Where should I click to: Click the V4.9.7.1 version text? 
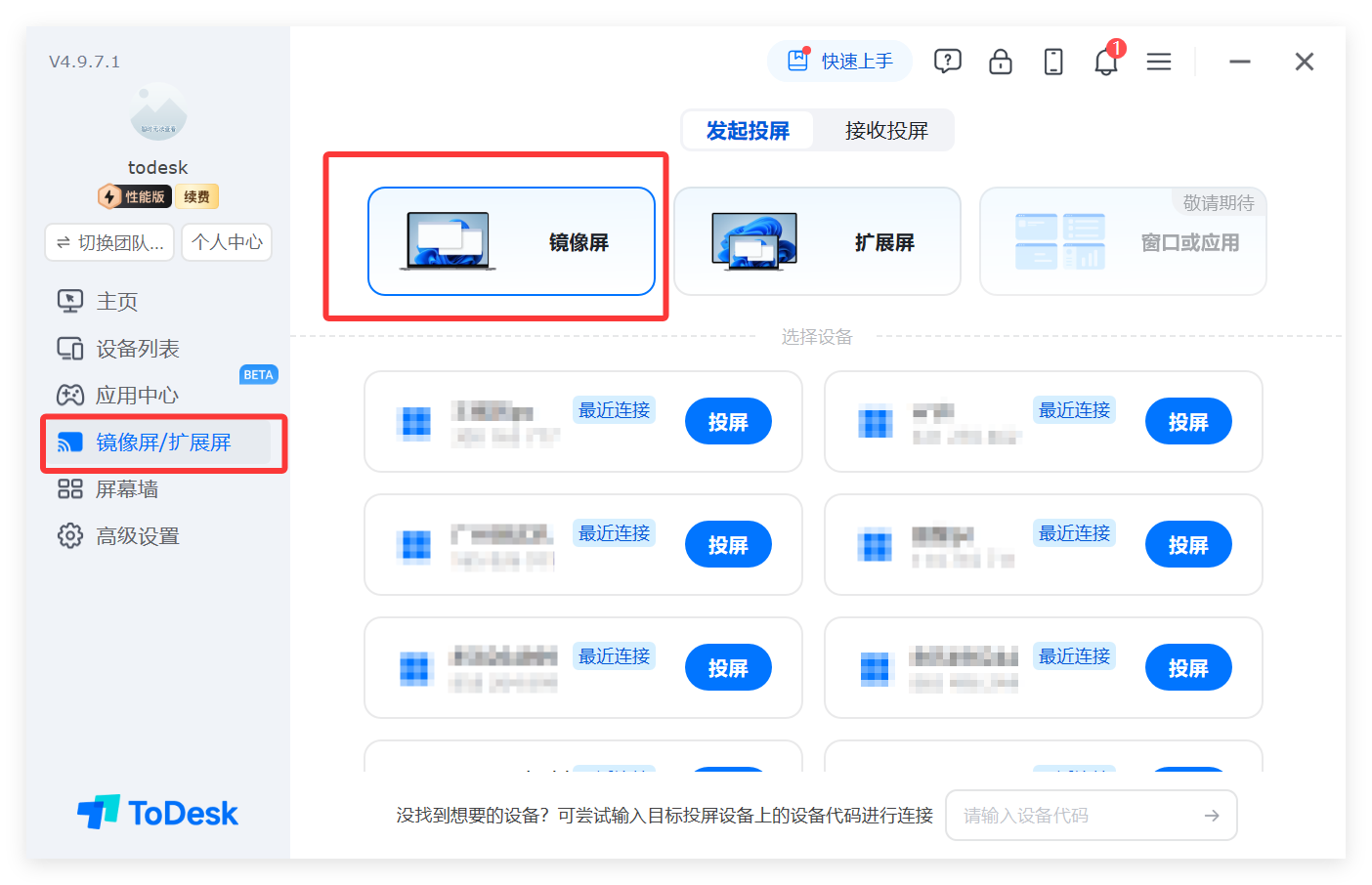point(85,62)
